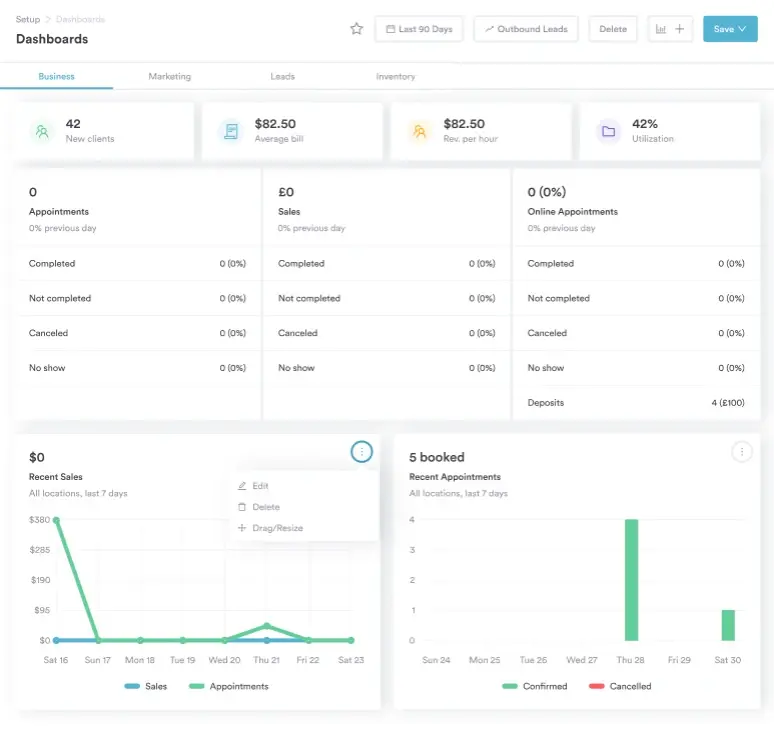Click the Delete dashboard button
This screenshot has height=734, width=774.
pyautogui.click(x=612, y=29)
